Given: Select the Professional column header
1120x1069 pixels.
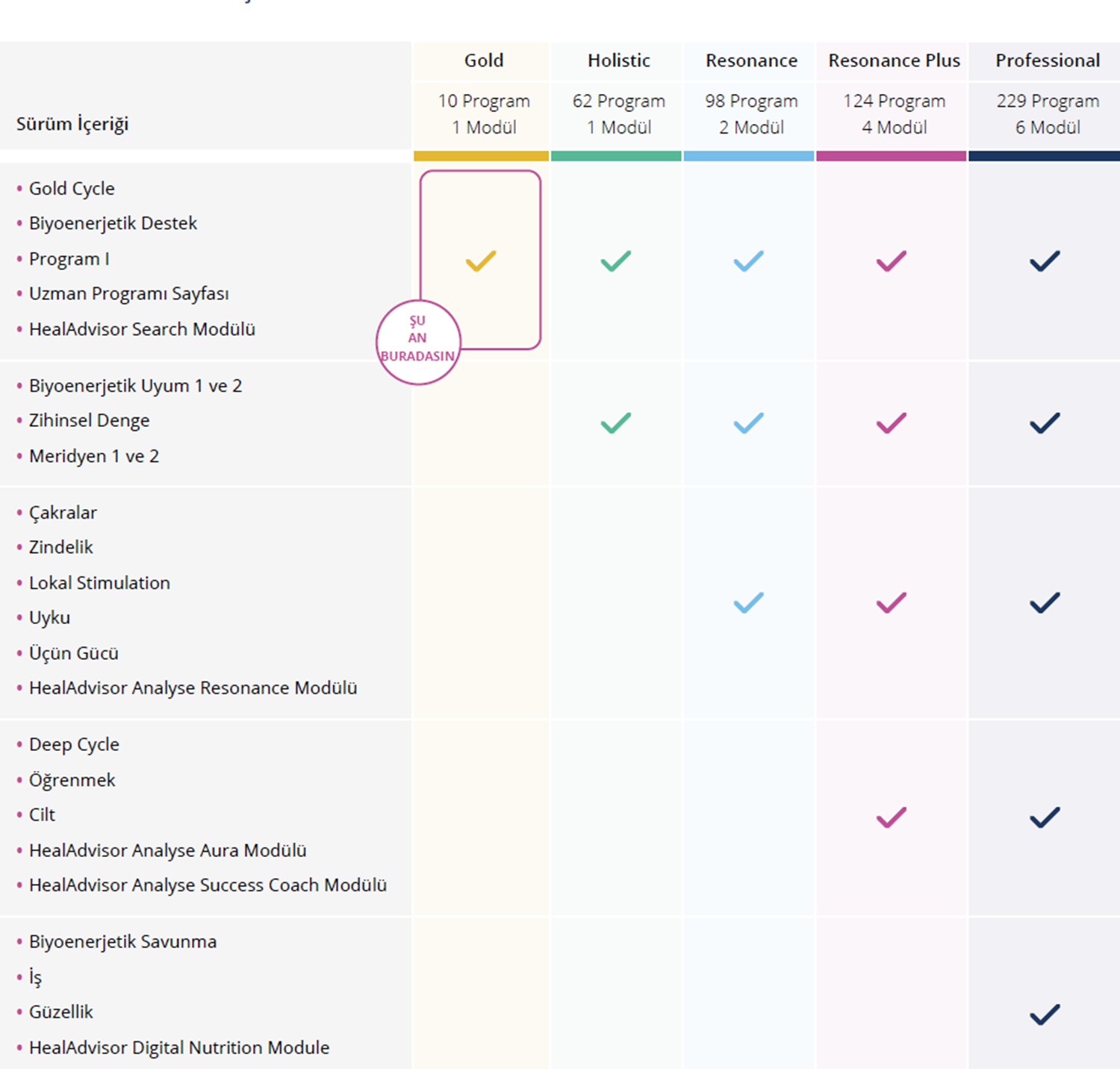Looking at the screenshot, I should [x=1048, y=60].
